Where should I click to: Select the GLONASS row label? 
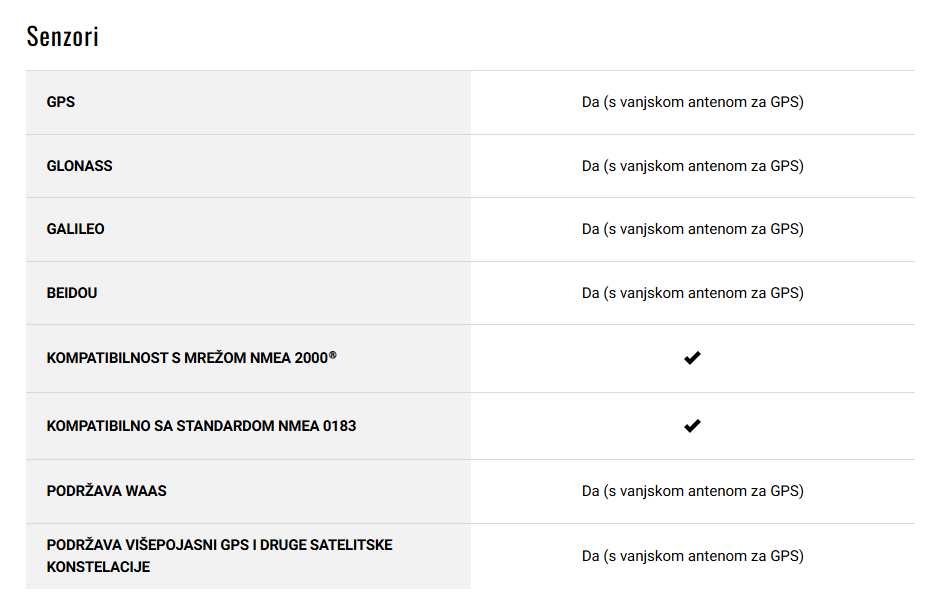tap(79, 166)
